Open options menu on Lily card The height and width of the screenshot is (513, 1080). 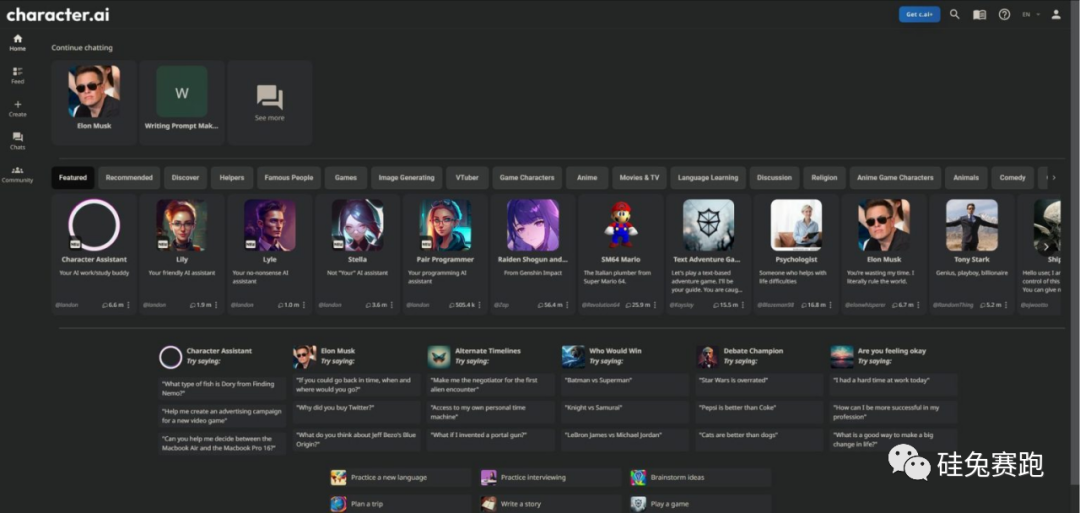click(216, 304)
